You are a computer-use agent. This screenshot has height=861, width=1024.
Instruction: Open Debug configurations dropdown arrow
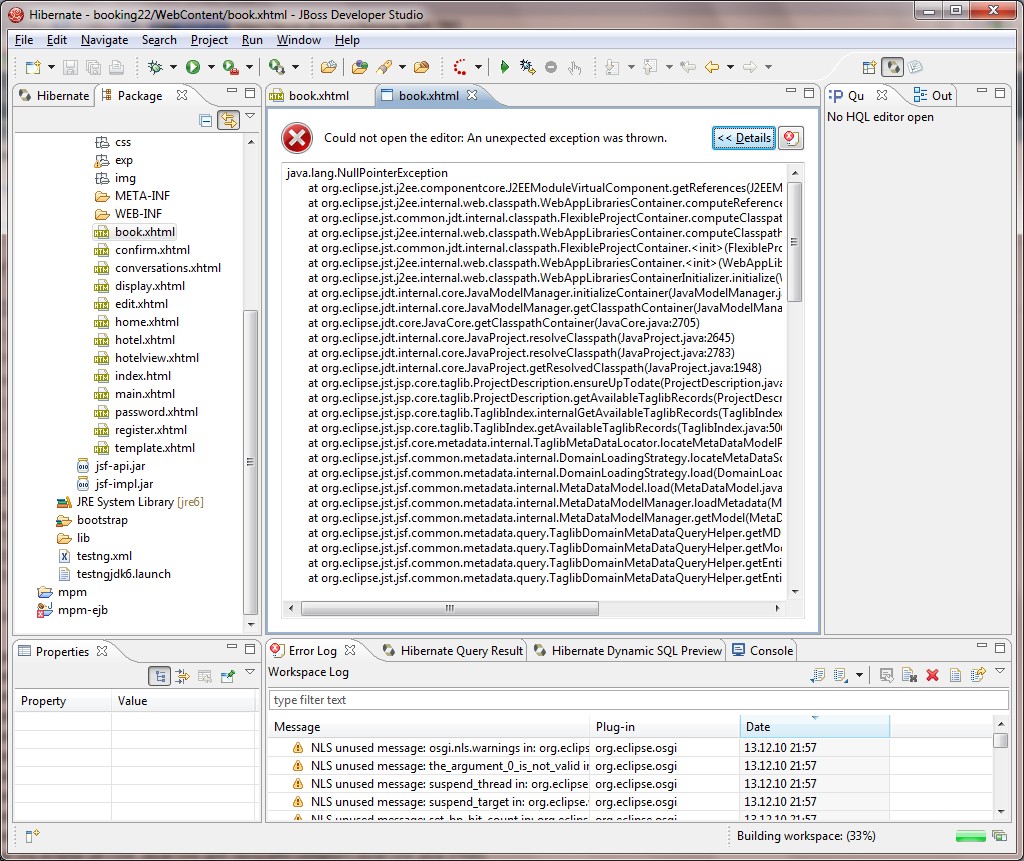point(173,67)
